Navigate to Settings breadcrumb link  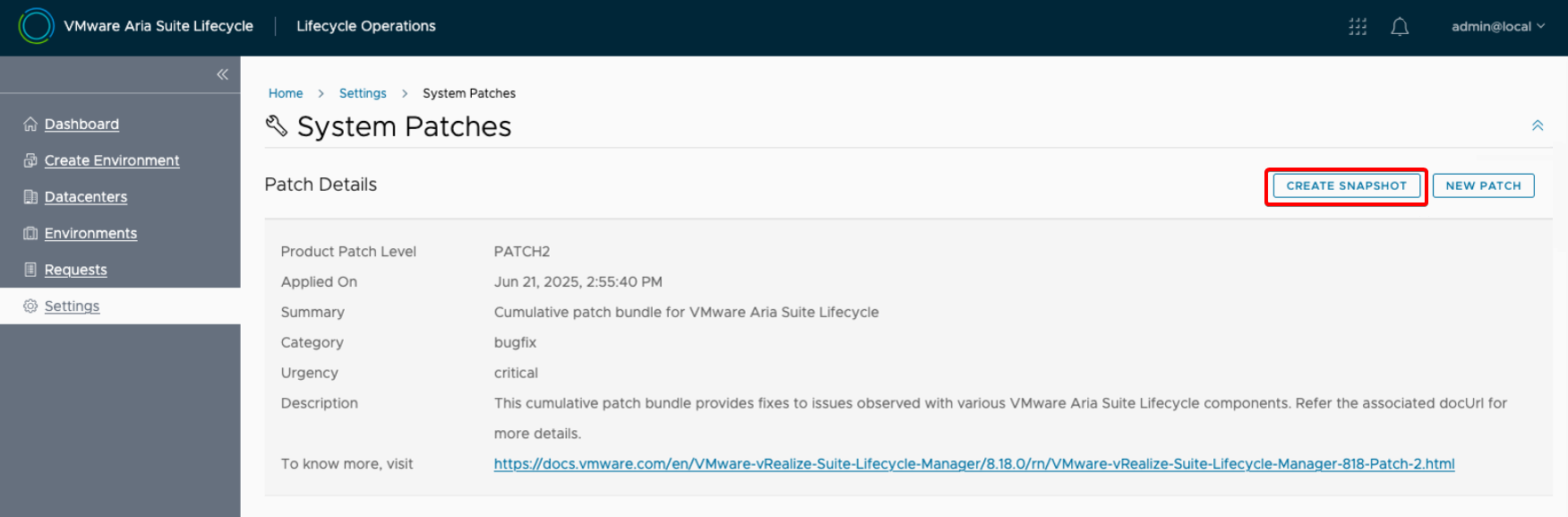[363, 93]
